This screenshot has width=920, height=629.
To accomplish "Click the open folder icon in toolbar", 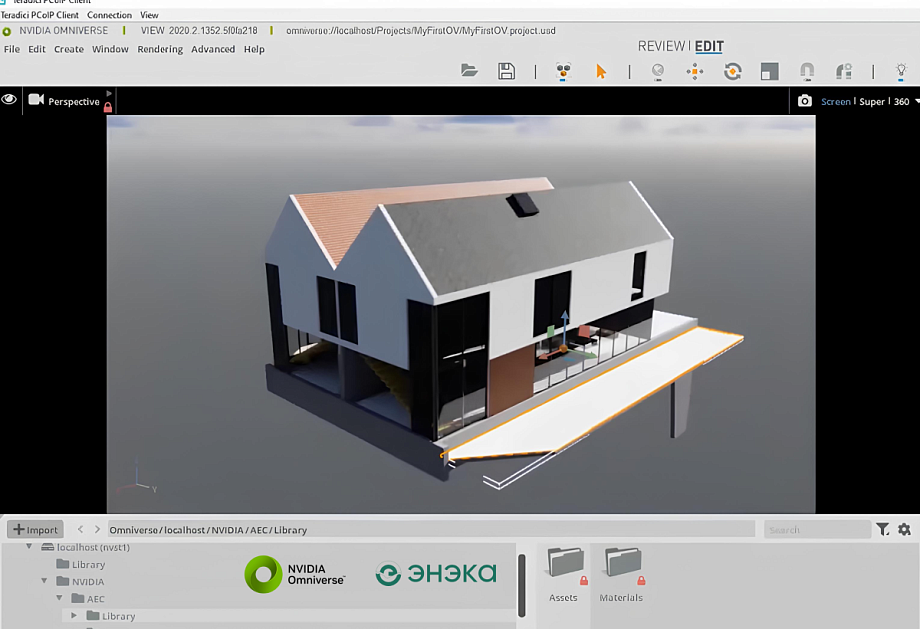I will (469, 71).
